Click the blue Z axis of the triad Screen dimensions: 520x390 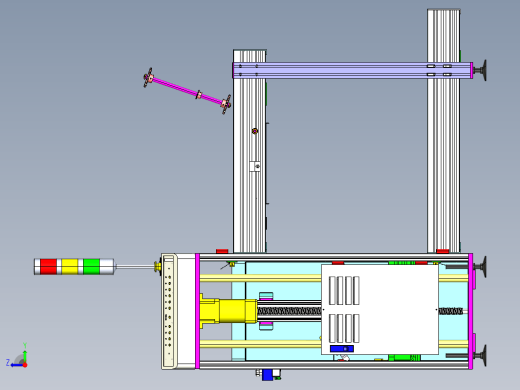[15, 364]
